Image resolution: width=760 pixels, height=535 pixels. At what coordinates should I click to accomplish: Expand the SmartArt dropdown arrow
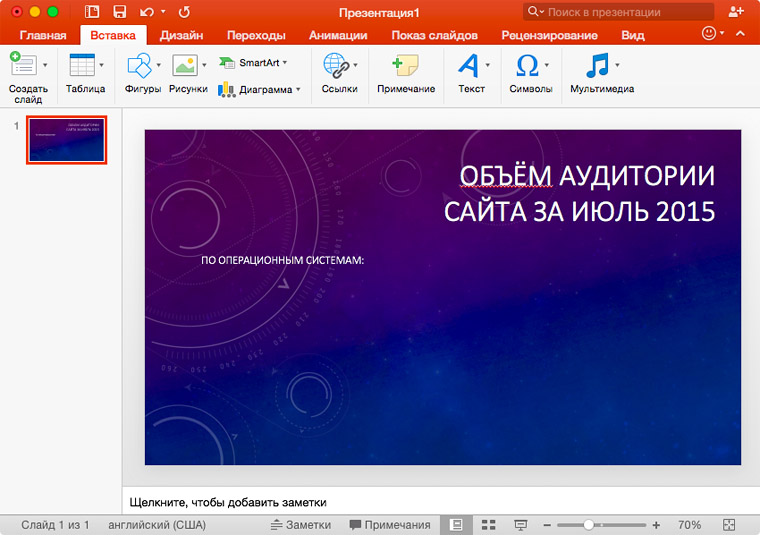click(285, 62)
